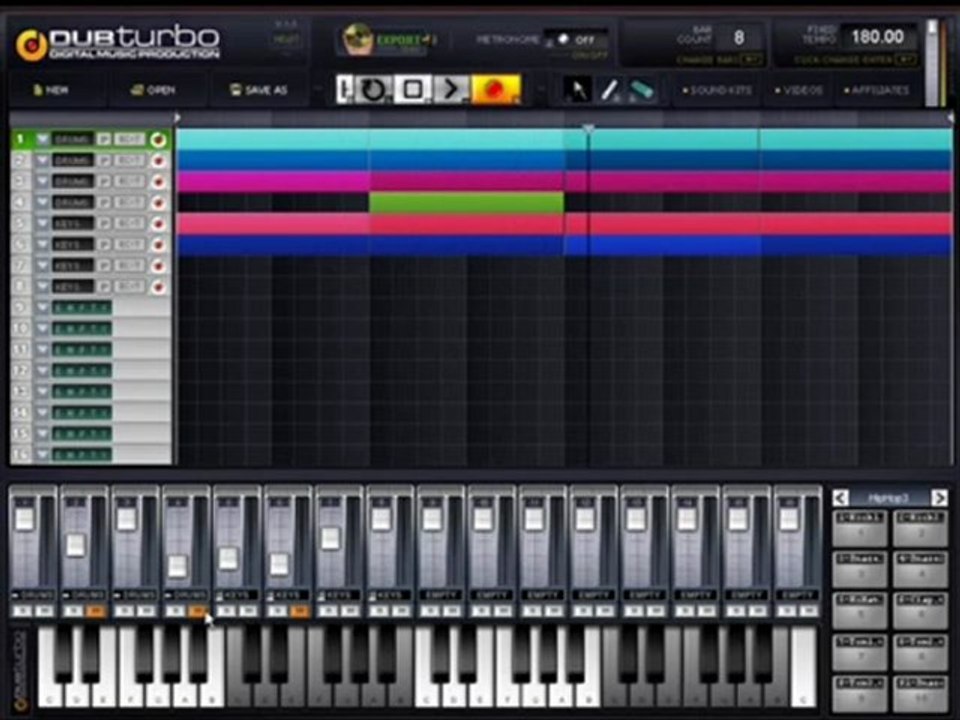
Task: Mute mixer channel 8 with M button
Action: pyautogui.click(x=400, y=610)
